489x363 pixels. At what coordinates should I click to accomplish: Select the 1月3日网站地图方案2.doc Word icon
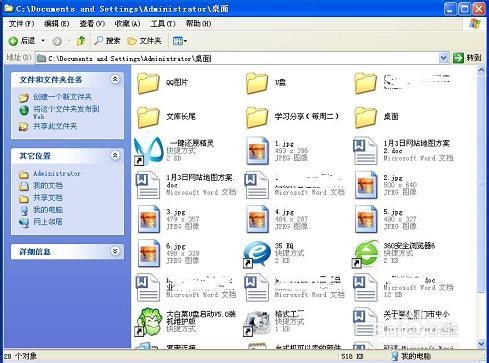365,151
